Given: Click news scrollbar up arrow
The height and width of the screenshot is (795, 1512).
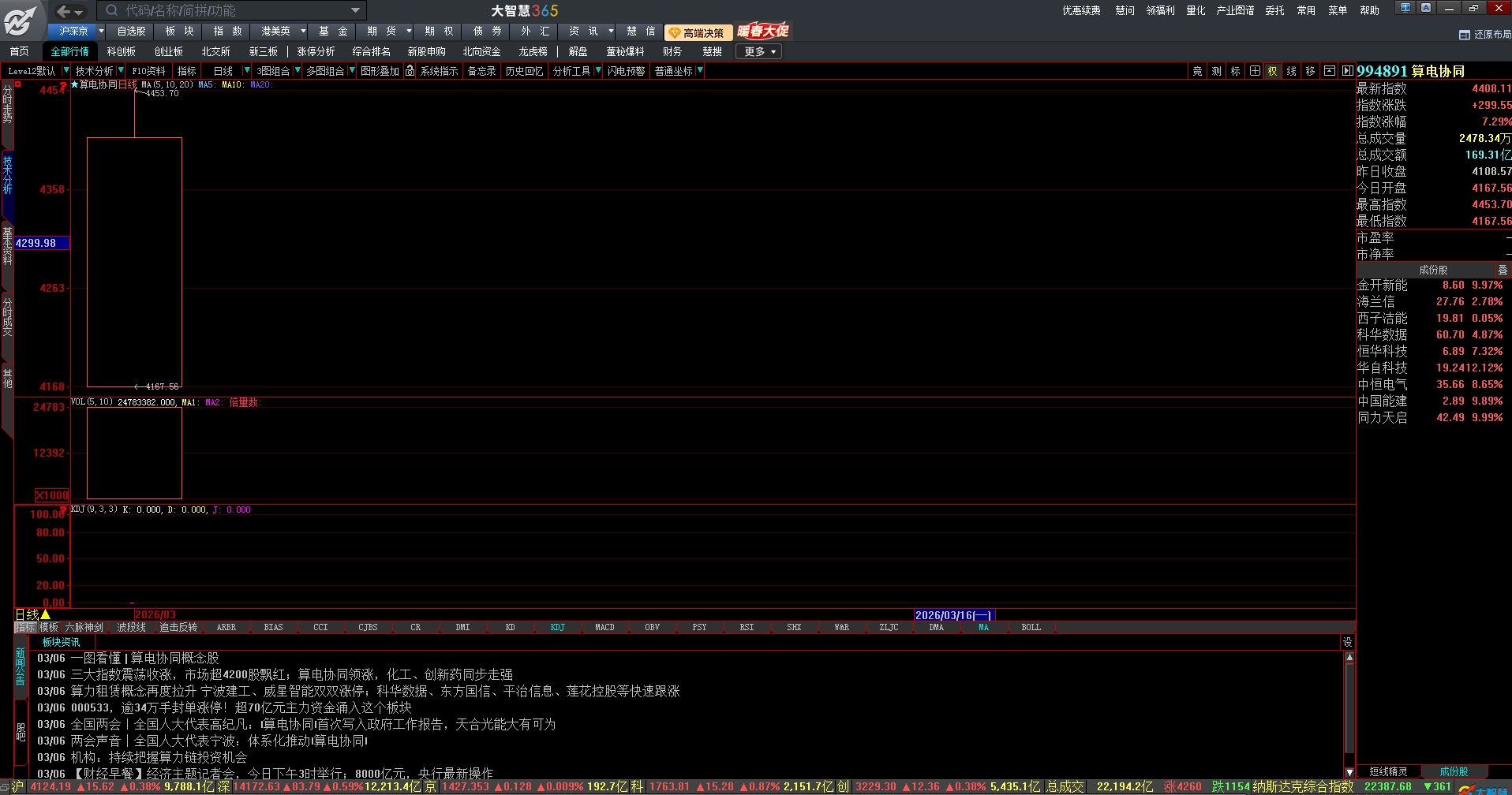Looking at the screenshot, I should 1349,656.
